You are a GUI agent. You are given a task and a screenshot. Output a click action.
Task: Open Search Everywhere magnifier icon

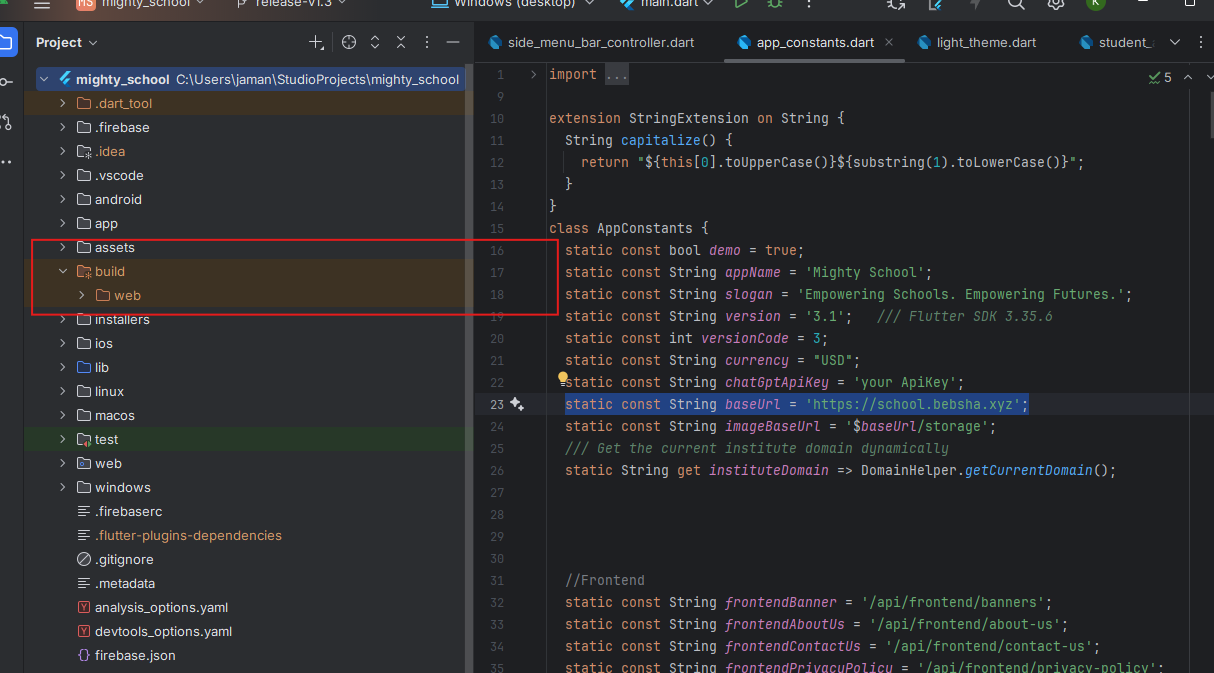tap(1016, 4)
